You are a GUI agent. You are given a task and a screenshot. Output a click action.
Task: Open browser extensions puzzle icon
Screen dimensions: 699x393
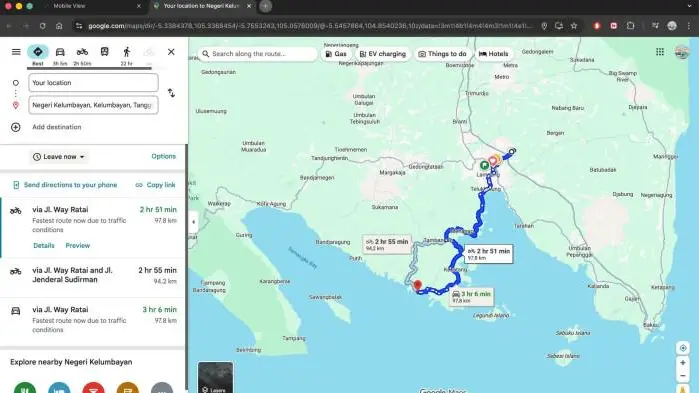click(x=630, y=26)
